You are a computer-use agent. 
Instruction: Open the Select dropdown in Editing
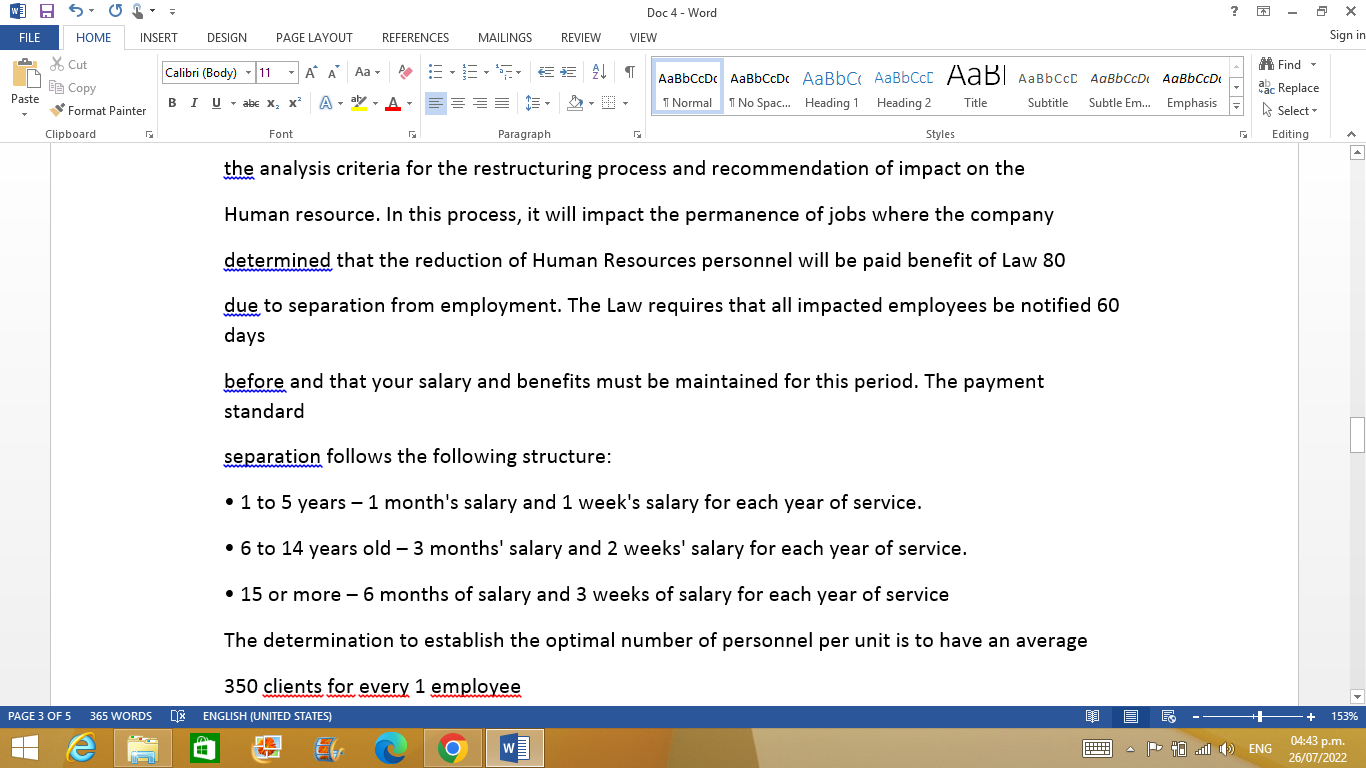click(1290, 111)
